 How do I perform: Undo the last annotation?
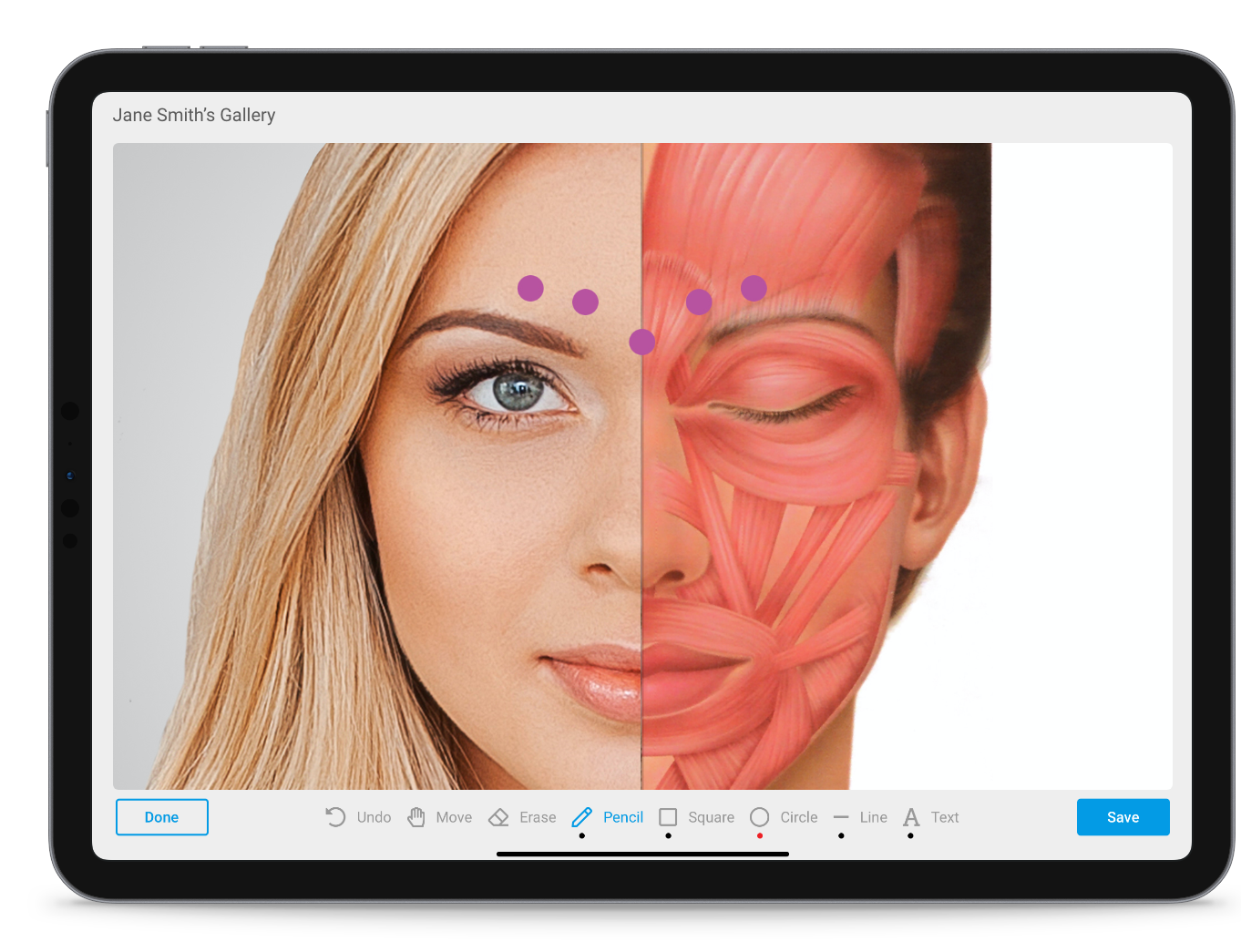pyautogui.click(x=357, y=817)
